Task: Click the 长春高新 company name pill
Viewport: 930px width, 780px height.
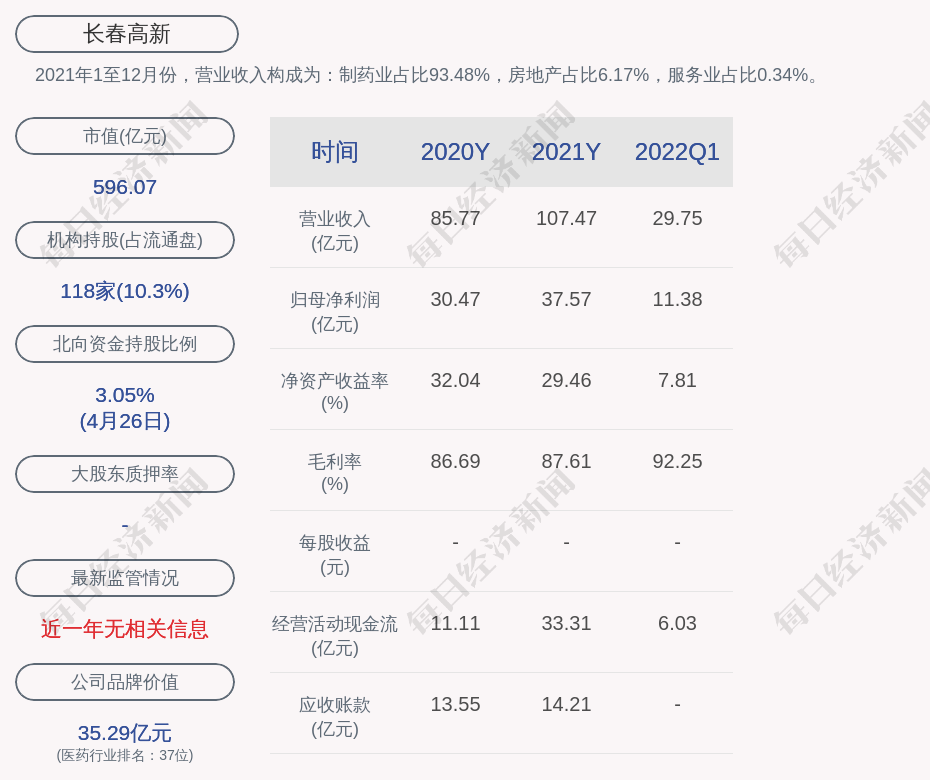Action: click(126, 34)
